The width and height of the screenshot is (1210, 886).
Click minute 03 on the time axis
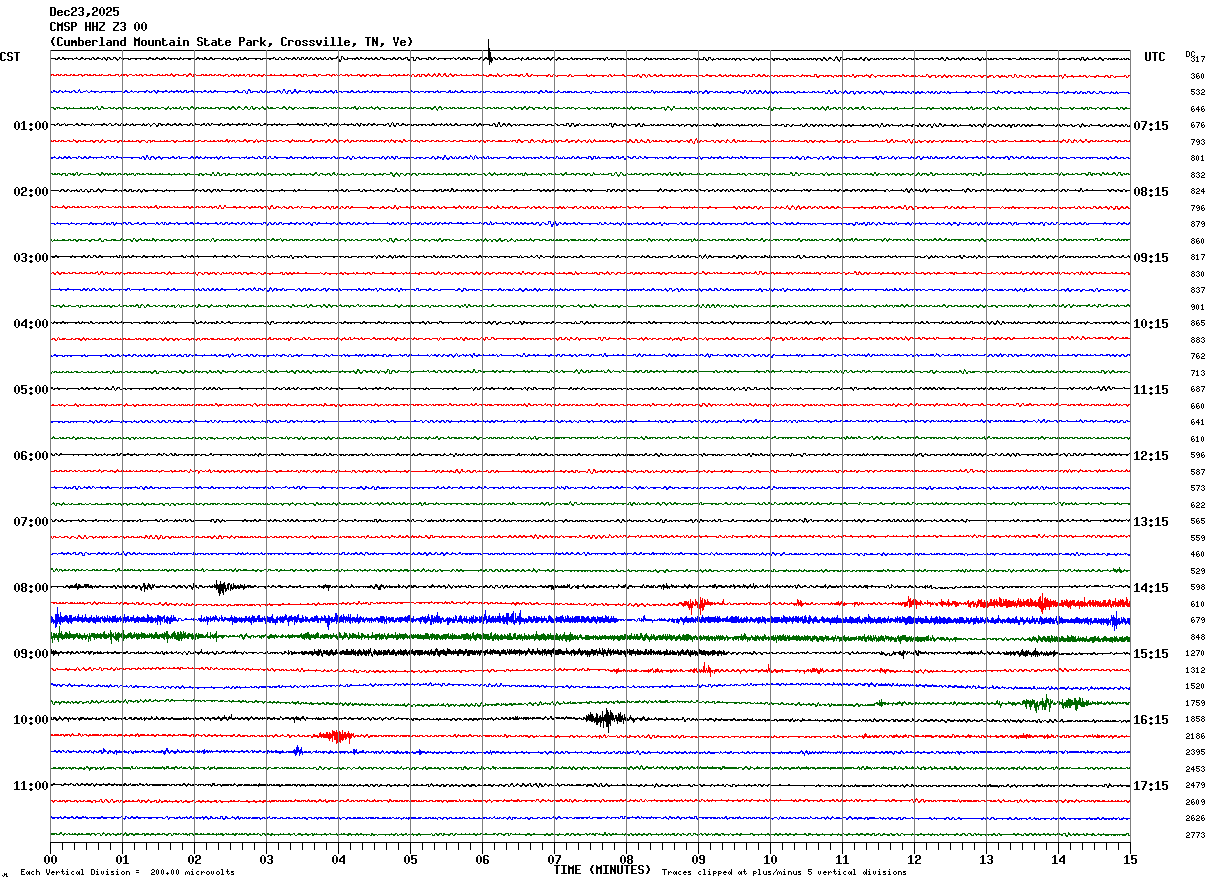click(x=266, y=859)
